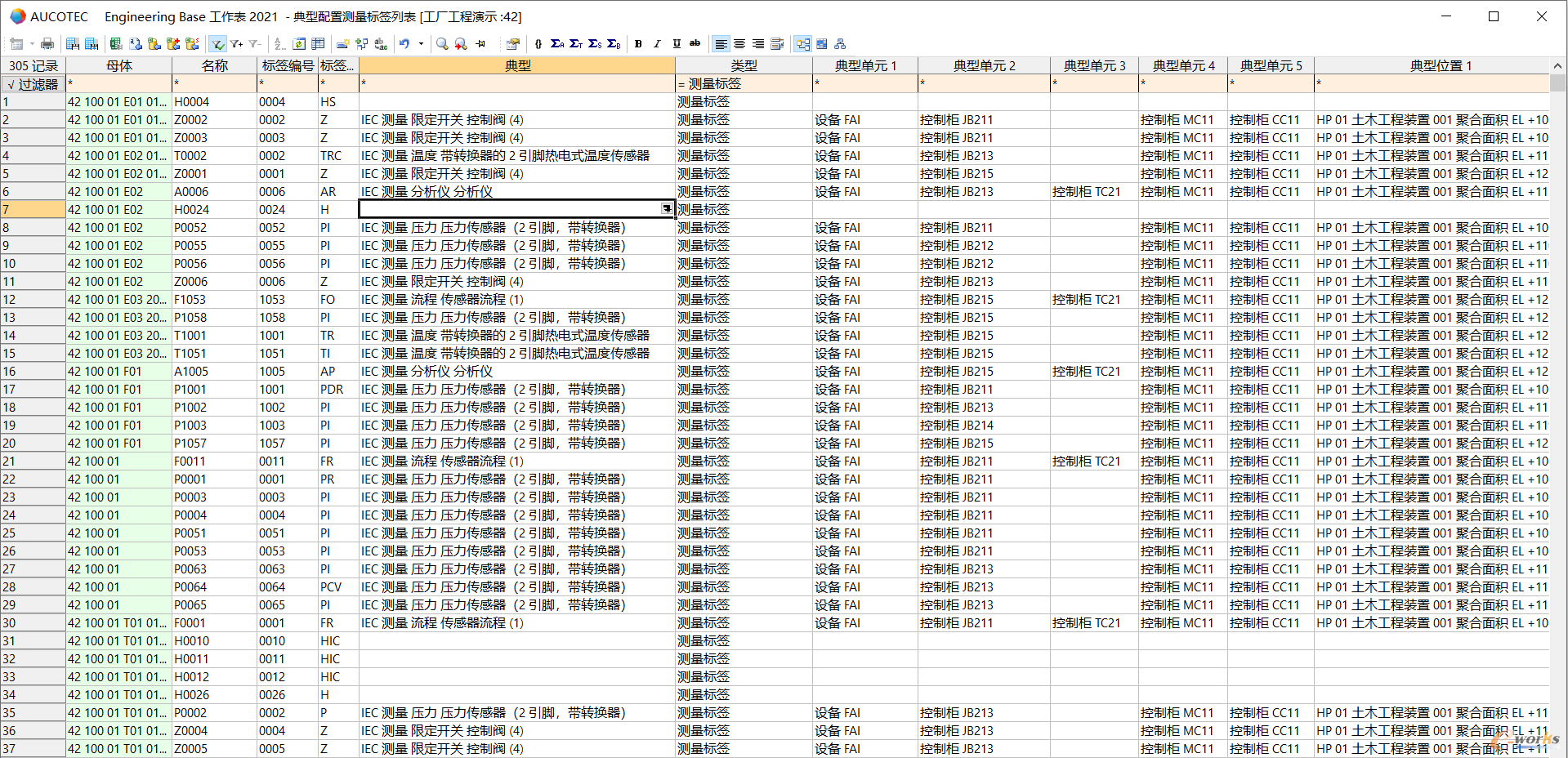Viewport: 1568px width, 758px height.
Task: Click the curly braces icon
Action: 538,44
